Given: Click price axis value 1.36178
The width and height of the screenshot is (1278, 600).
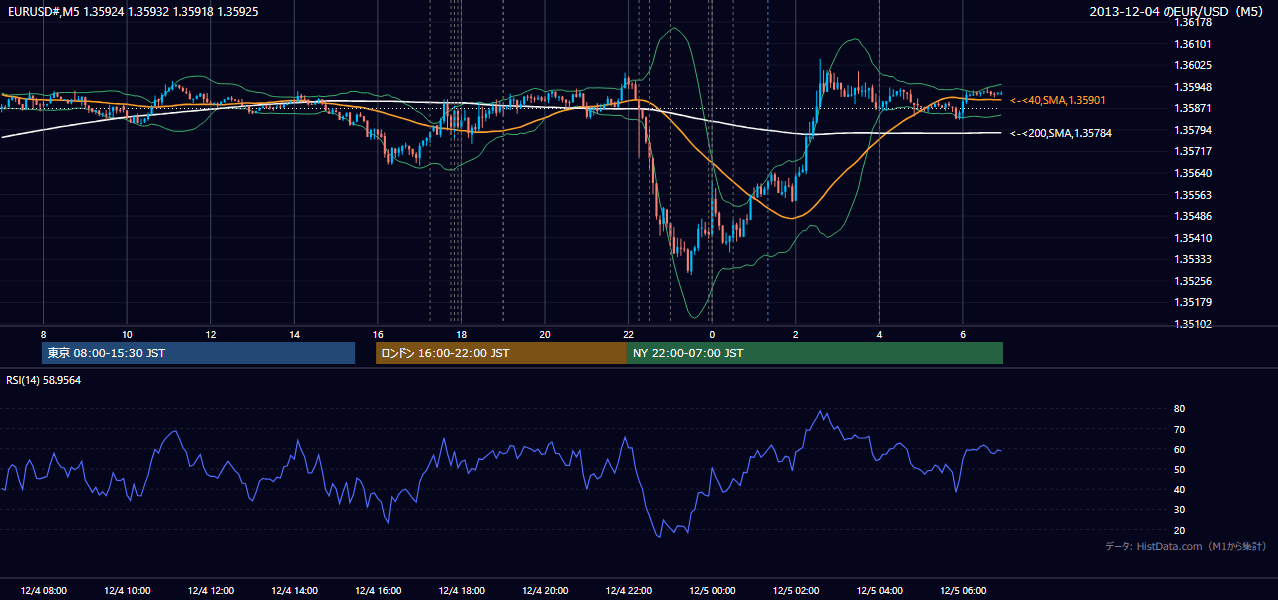Looking at the screenshot, I should tap(1195, 22).
